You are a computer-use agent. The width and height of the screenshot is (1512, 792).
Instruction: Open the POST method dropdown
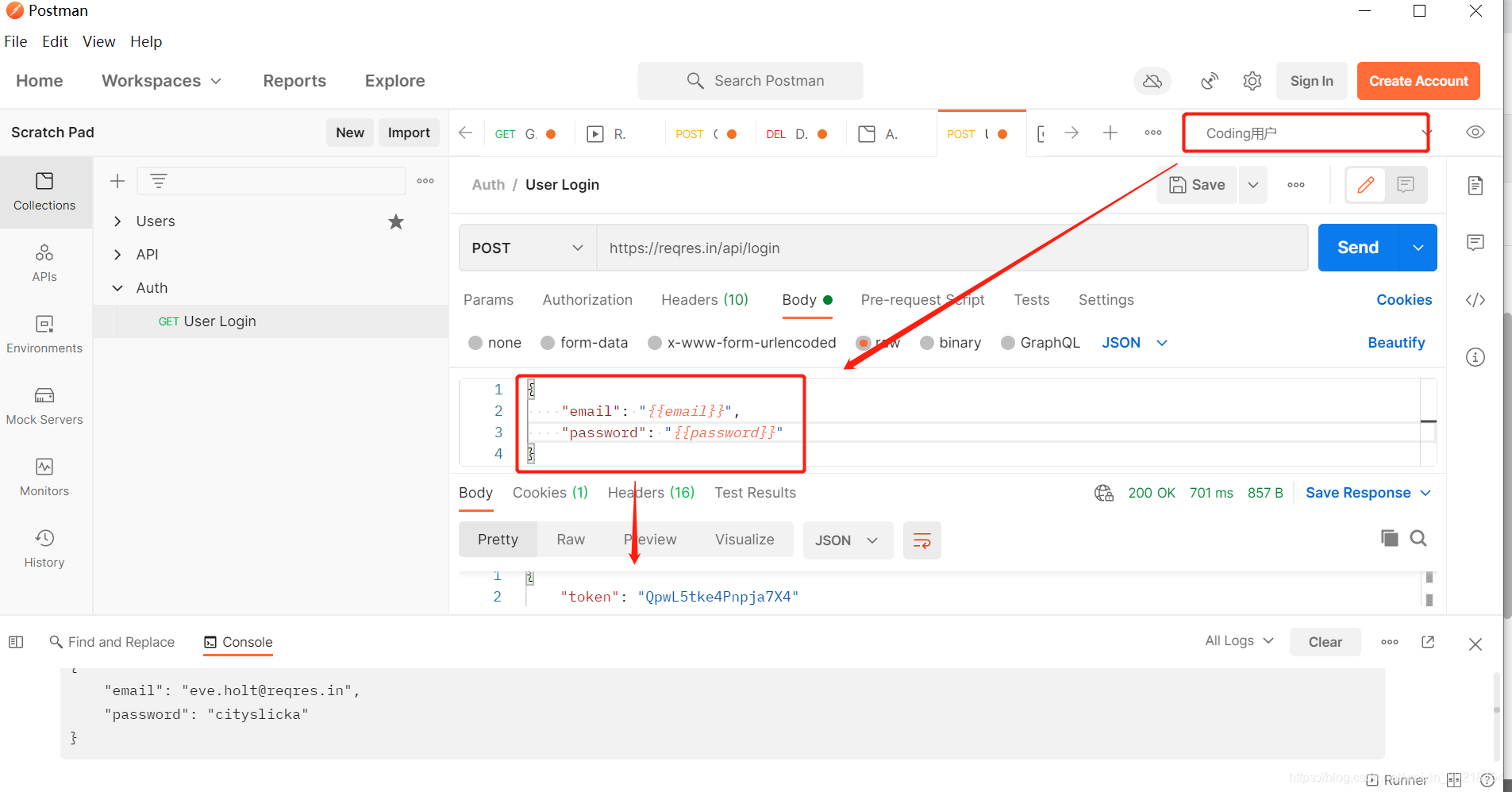(526, 248)
